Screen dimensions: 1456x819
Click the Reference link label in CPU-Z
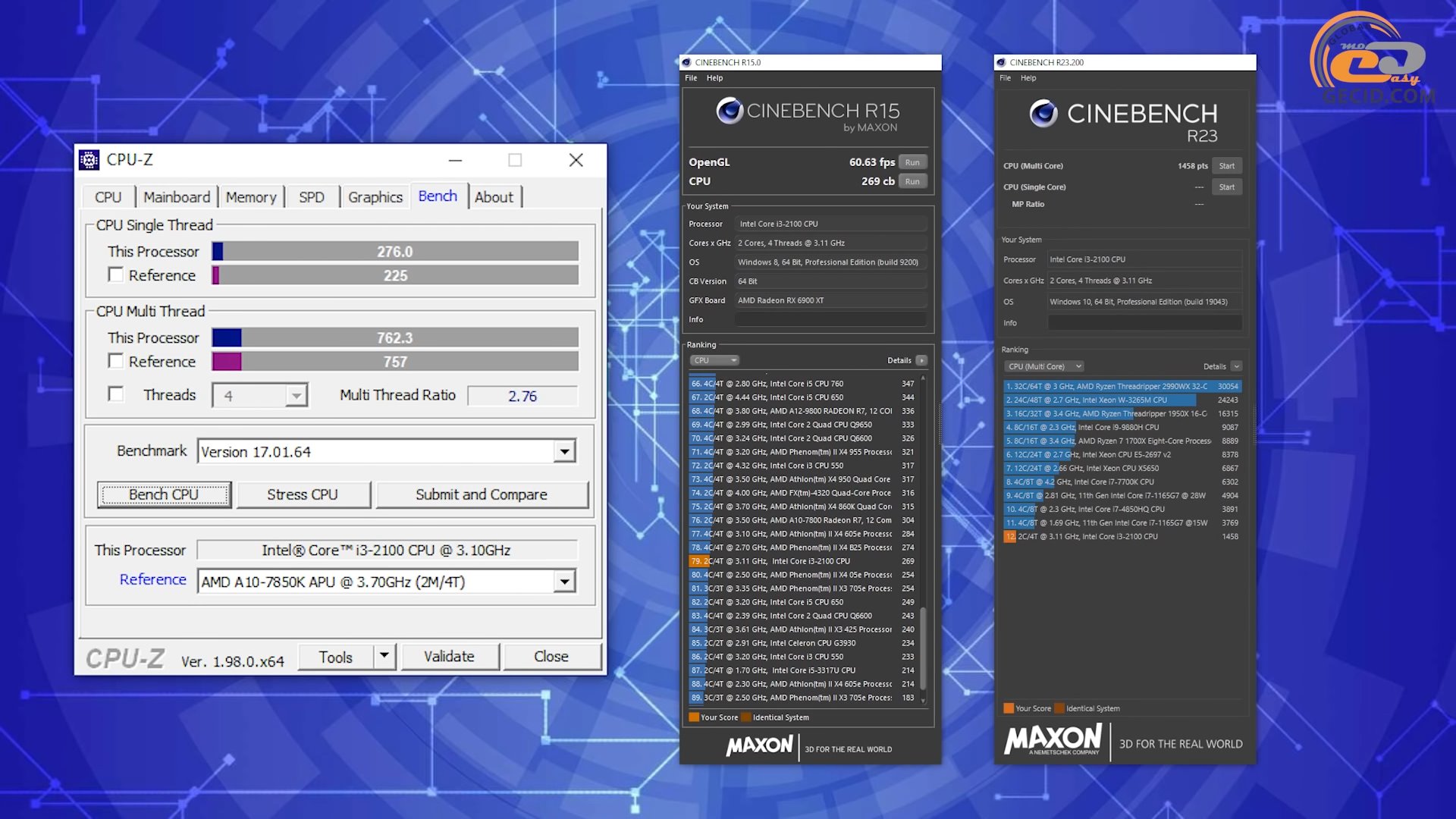(x=153, y=579)
